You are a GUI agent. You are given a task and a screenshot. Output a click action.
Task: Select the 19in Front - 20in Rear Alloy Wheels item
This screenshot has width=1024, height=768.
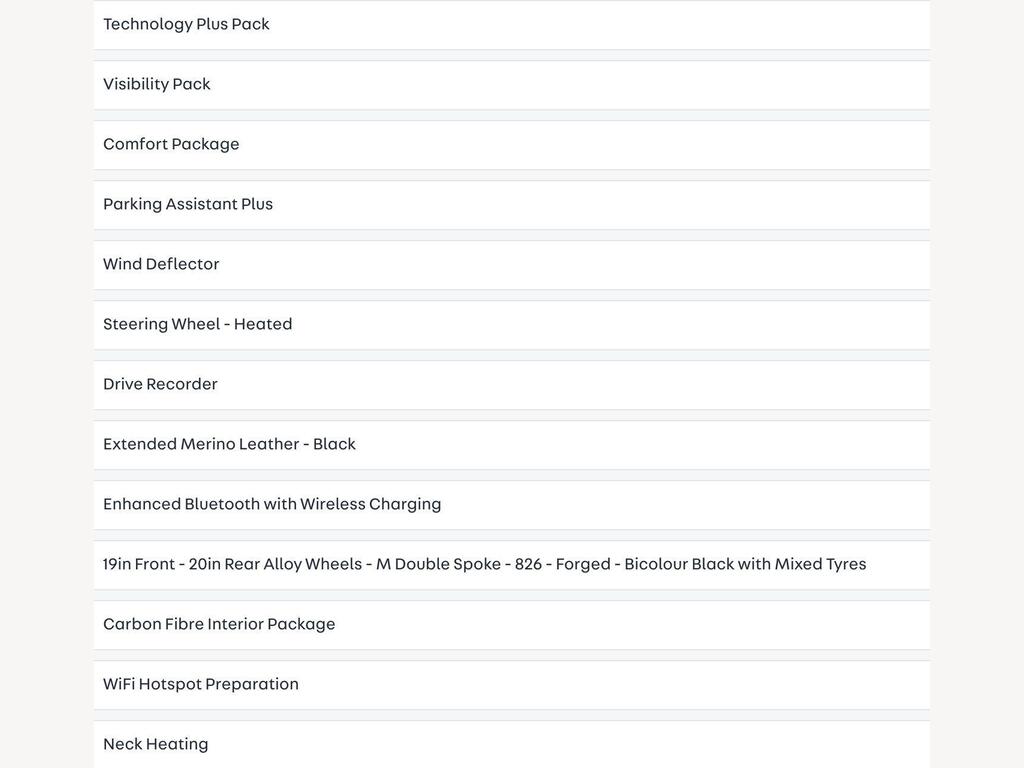click(512, 566)
